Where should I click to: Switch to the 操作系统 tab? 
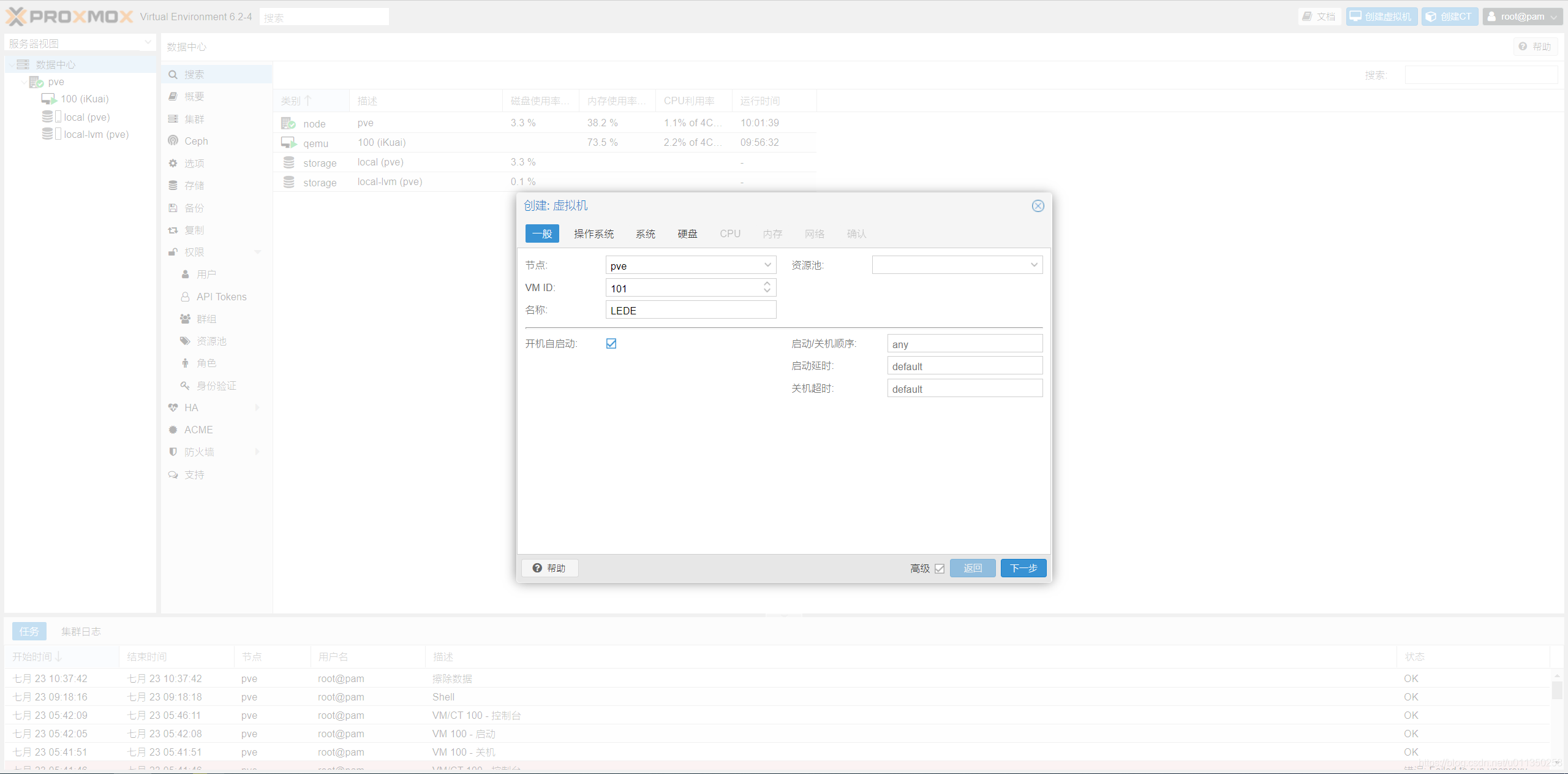pos(594,233)
